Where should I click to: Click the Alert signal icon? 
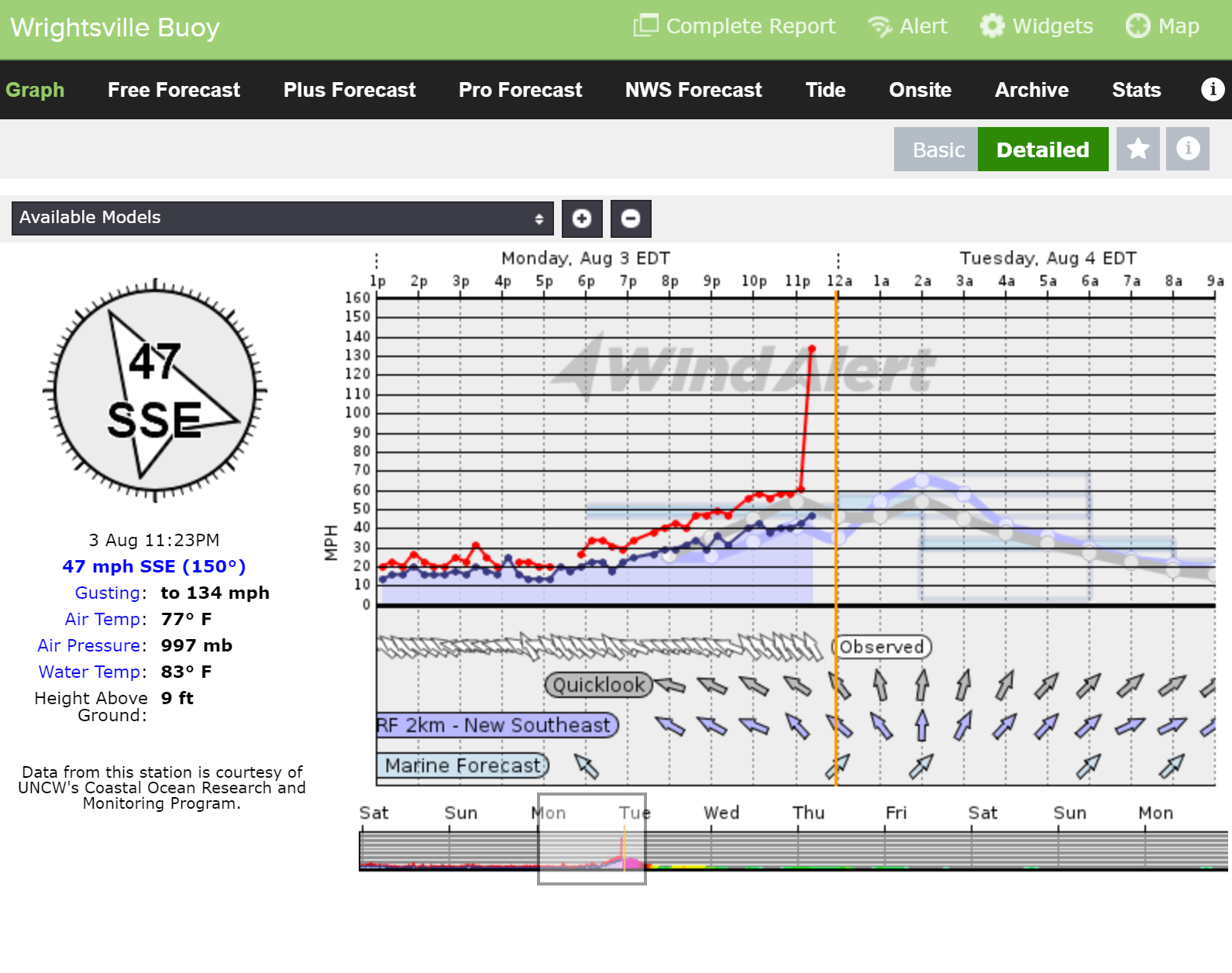point(879,26)
